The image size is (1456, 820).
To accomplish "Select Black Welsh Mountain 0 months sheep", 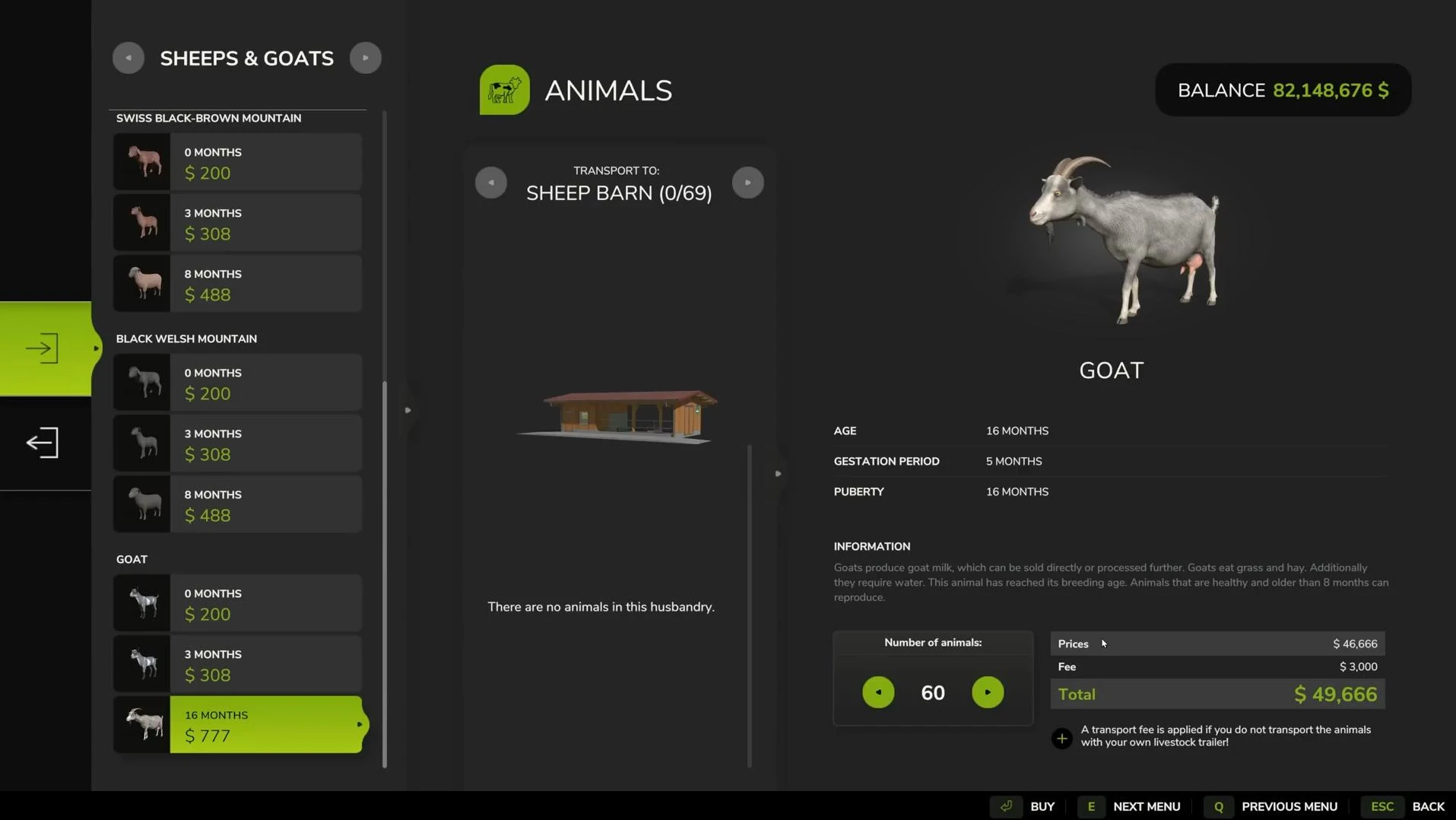I will pyautogui.click(x=238, y=383).
